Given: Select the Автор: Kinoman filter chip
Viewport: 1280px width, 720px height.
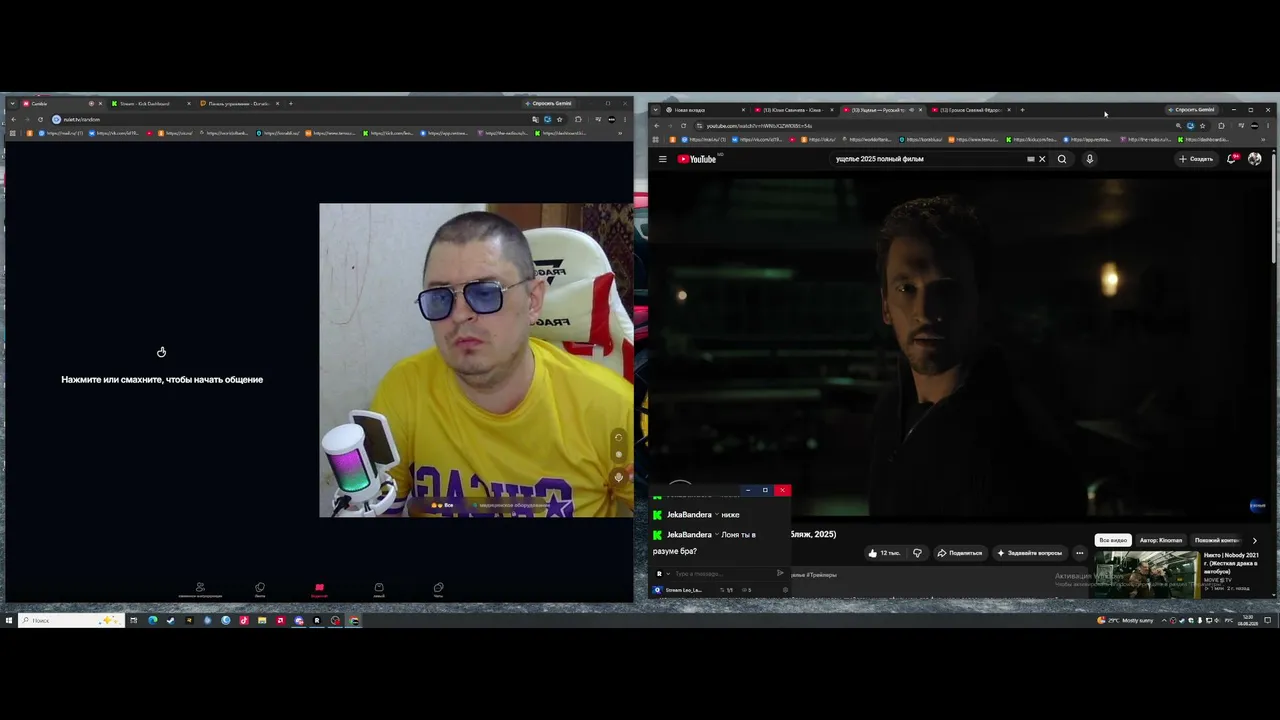Looking at the screenshot, I should pos(1161,540).
